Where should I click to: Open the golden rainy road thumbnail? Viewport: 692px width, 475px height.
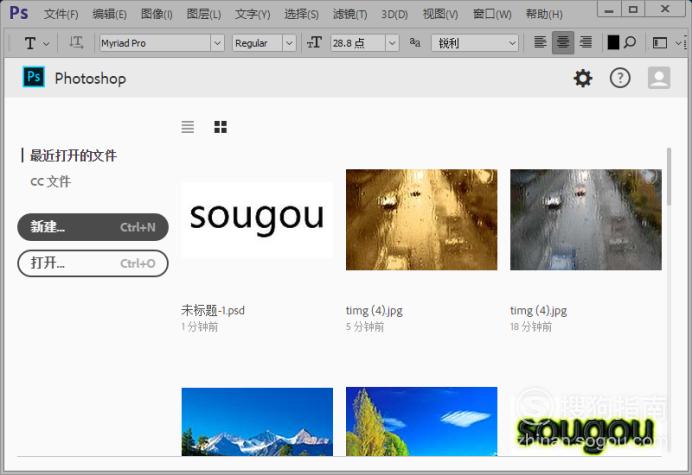tap(421, 219)
